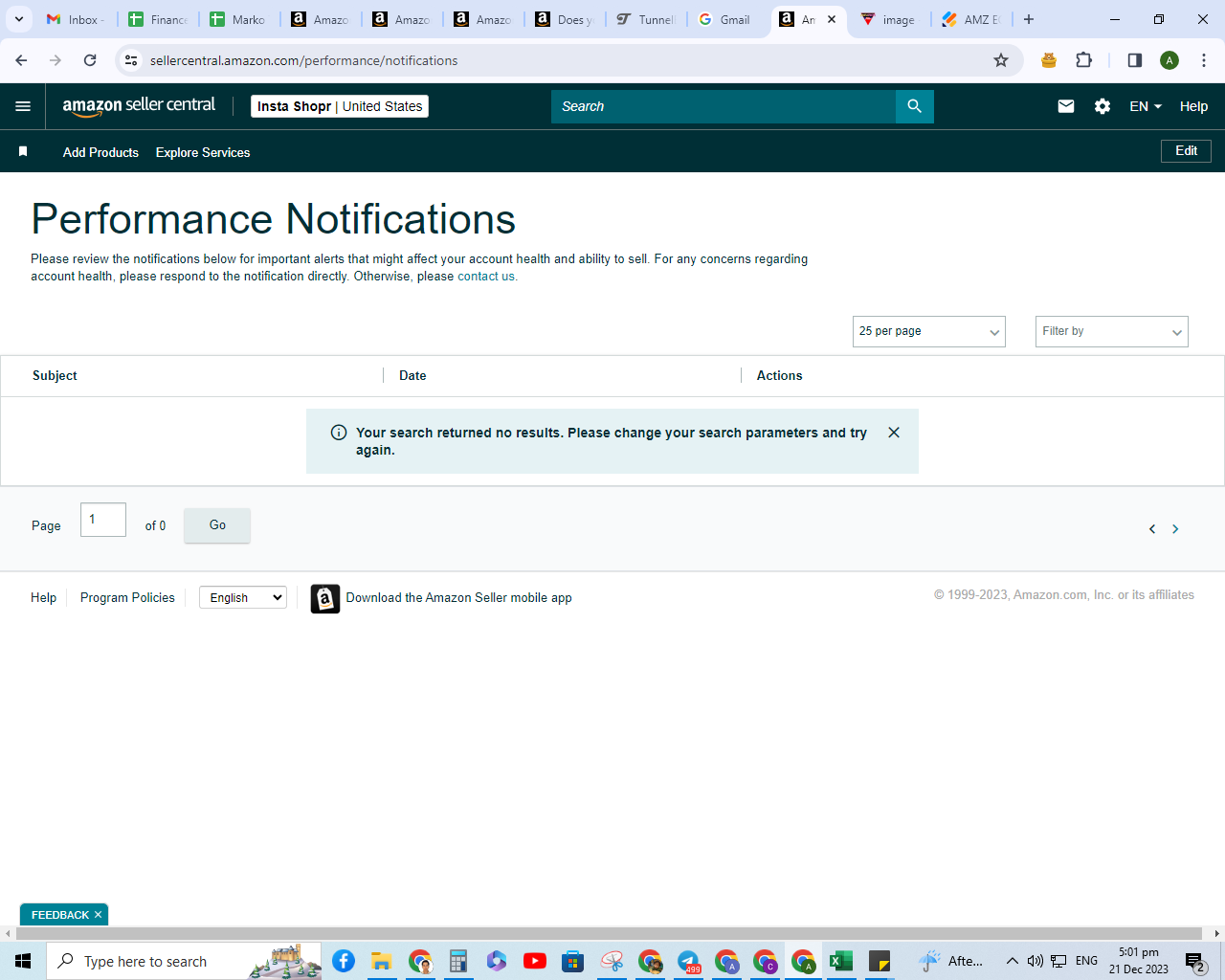Image resolution: width=1225 pixels, height=980 pixels.
Task: Open Excel from the taskbar
Action: pyautogui.click(x=841, y=961)
